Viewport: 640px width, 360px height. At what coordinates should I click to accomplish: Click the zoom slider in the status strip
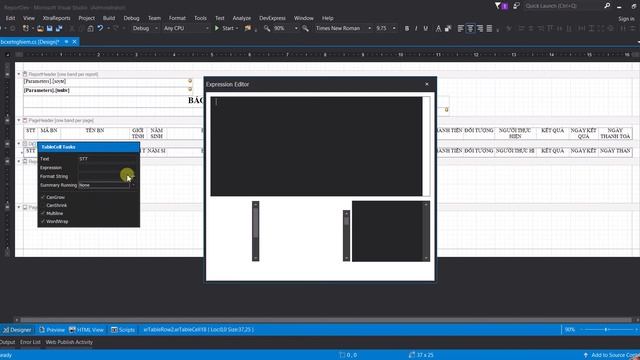[608, 329]
